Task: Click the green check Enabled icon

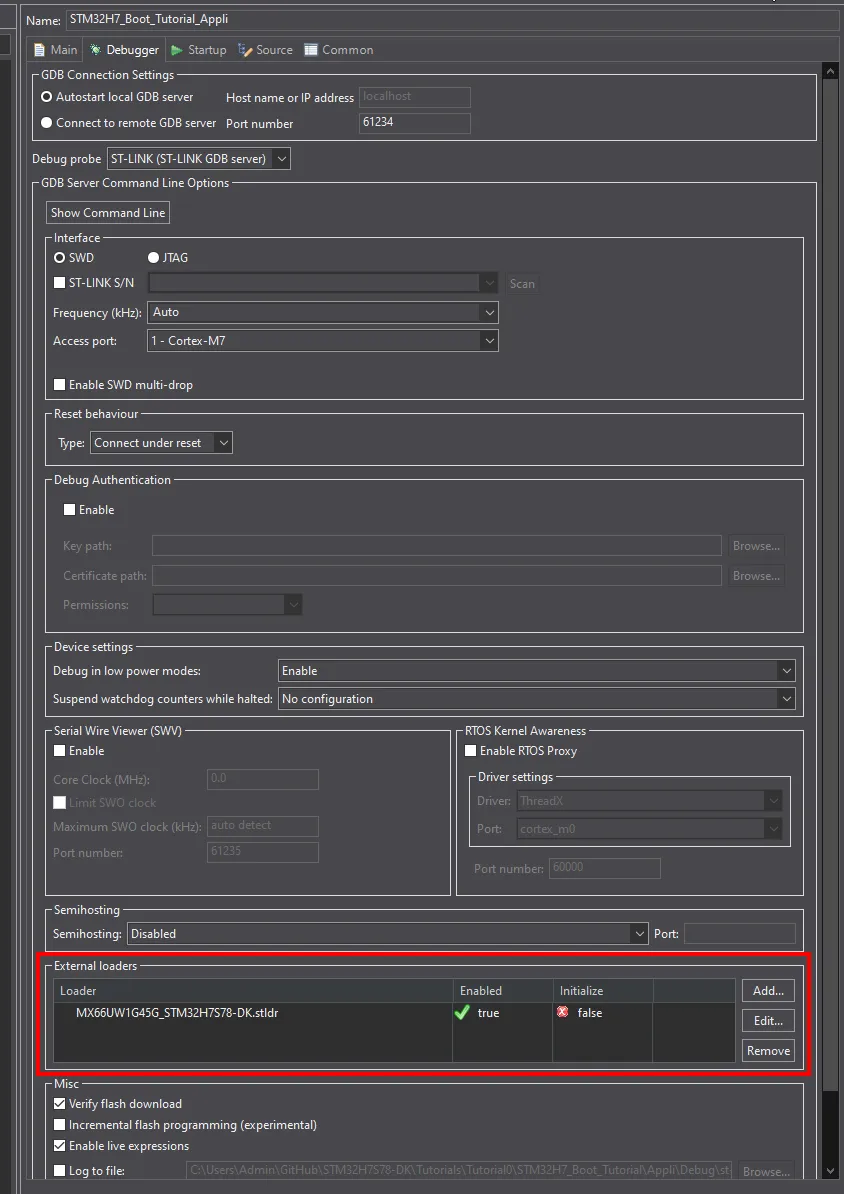Action: (x=462, y=1013)
